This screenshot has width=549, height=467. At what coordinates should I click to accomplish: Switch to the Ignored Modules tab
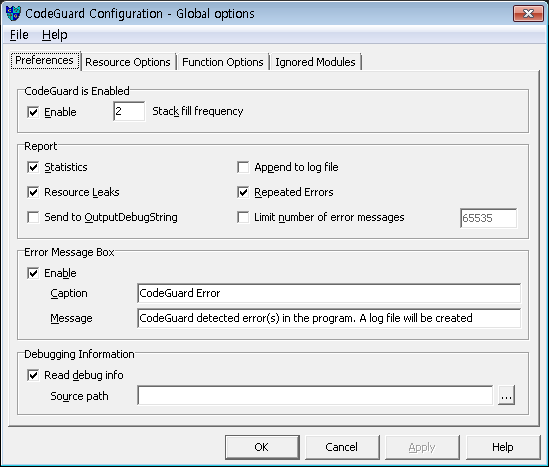tap(315, 62)
